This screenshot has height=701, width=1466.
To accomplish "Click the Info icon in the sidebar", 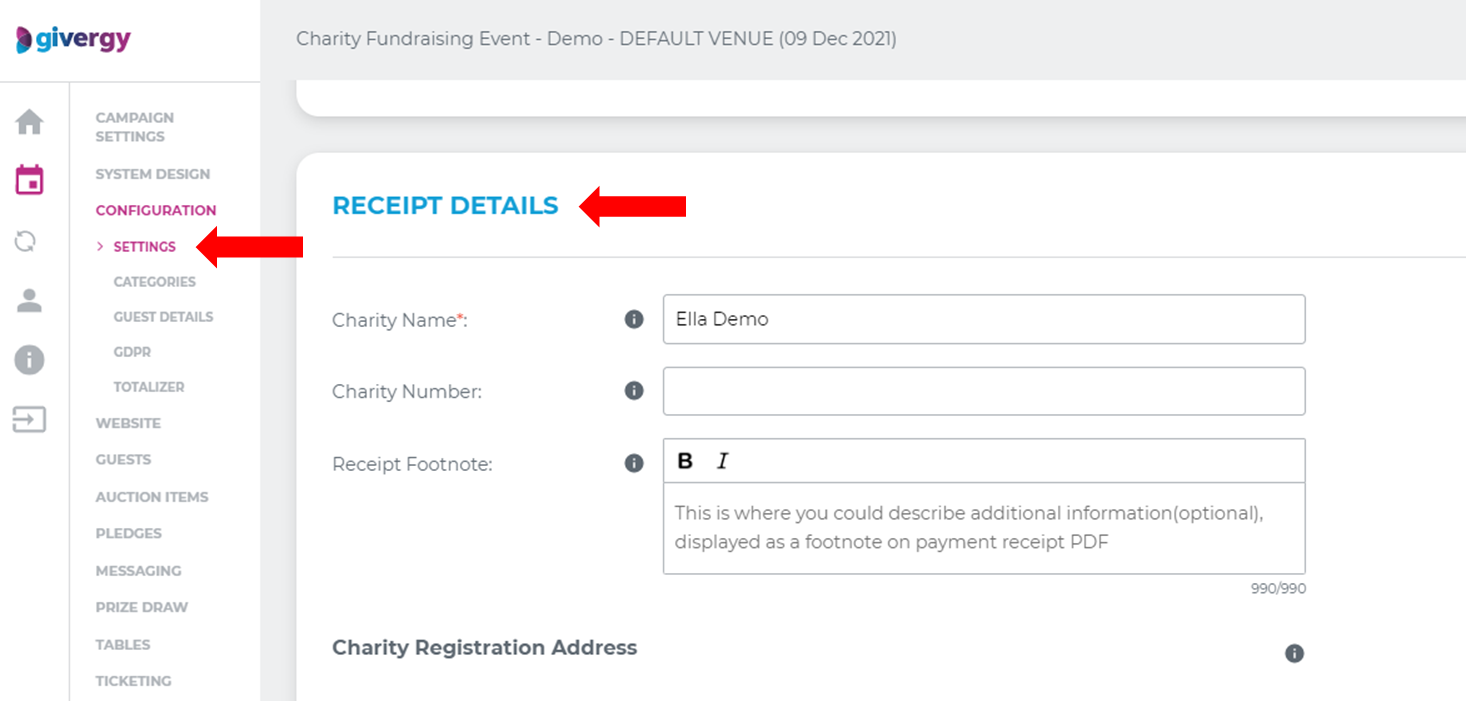I will tap(29, 360).
